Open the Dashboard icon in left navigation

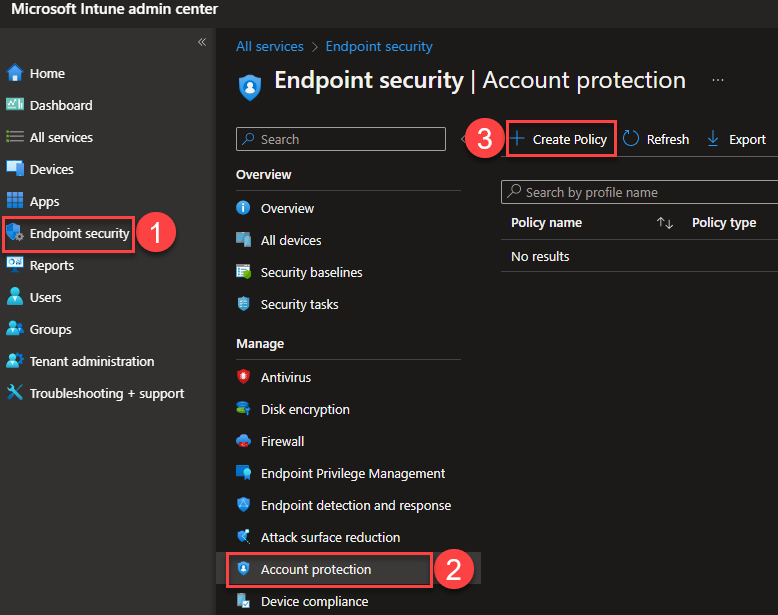pos(15,105)
